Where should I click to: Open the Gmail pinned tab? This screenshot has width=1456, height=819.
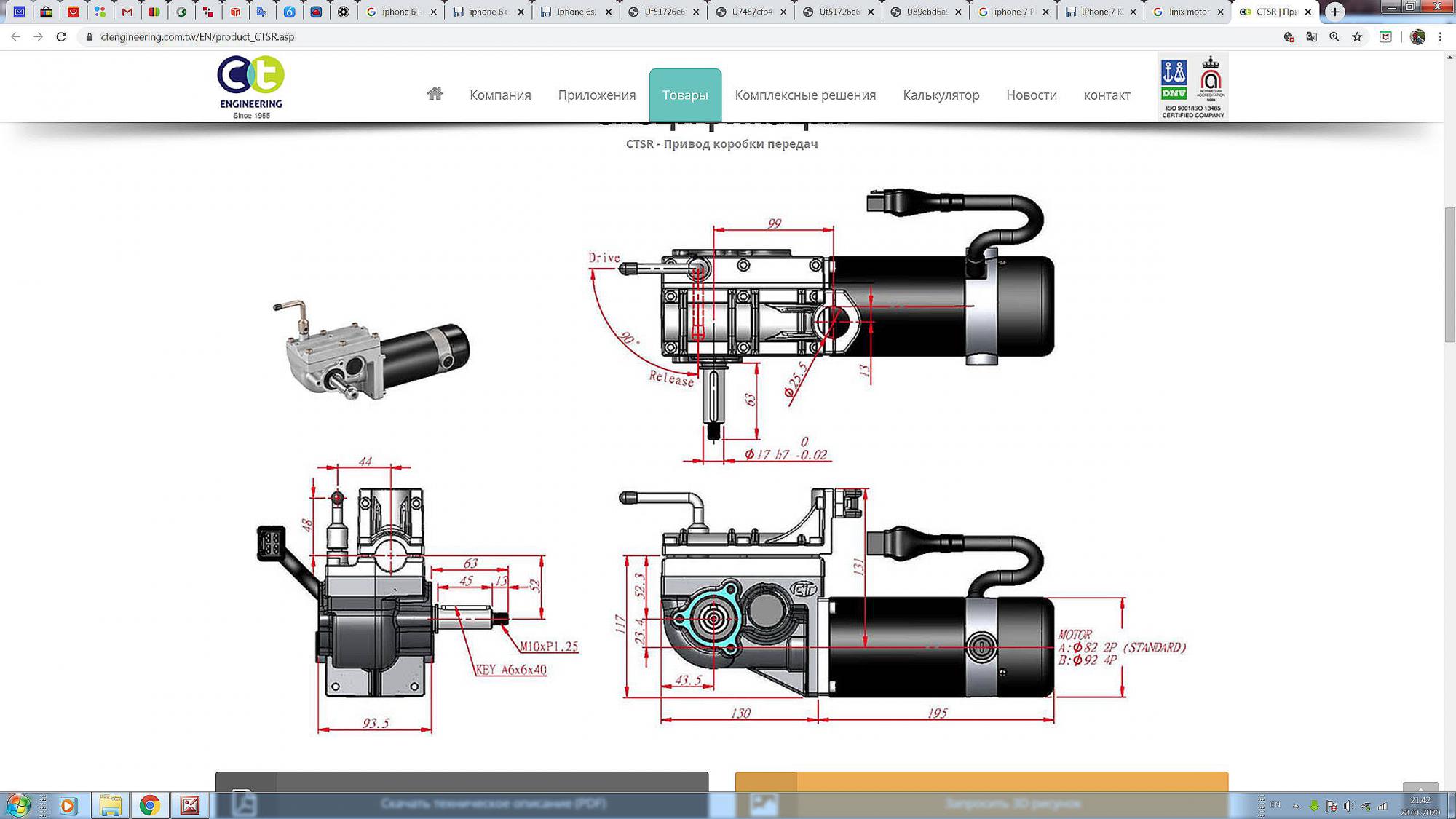(x=127, y=12)
